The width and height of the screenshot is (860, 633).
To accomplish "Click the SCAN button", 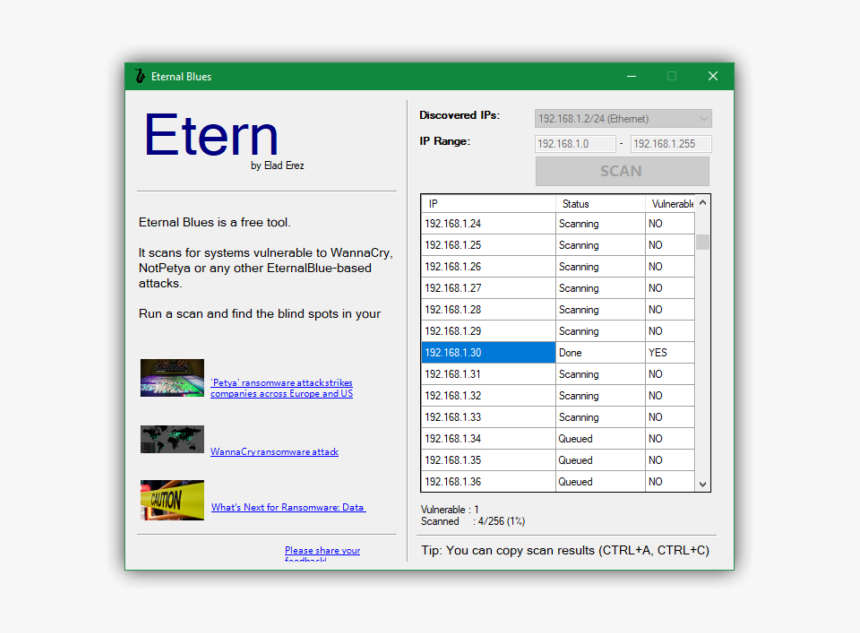I will (622, 171).
